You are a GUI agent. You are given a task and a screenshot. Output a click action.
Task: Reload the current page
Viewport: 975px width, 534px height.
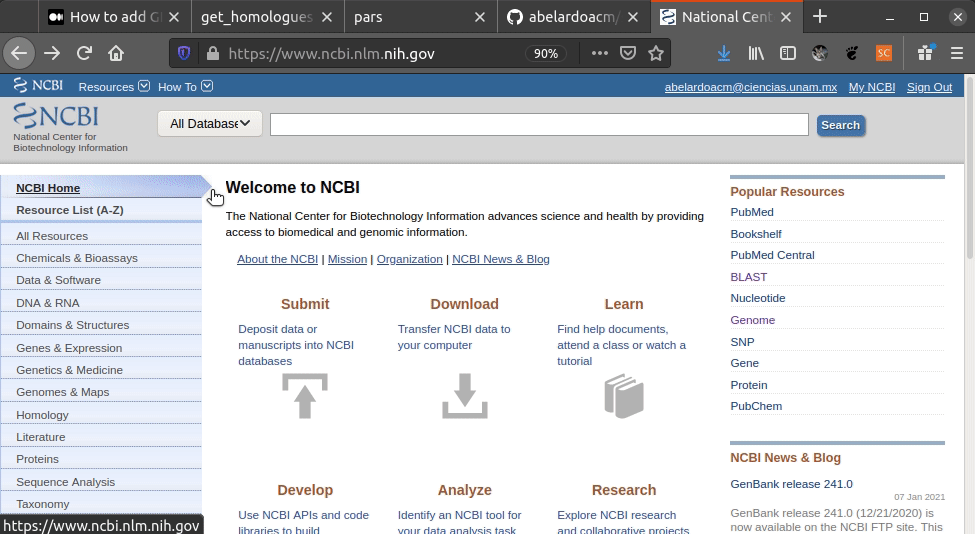84,53
